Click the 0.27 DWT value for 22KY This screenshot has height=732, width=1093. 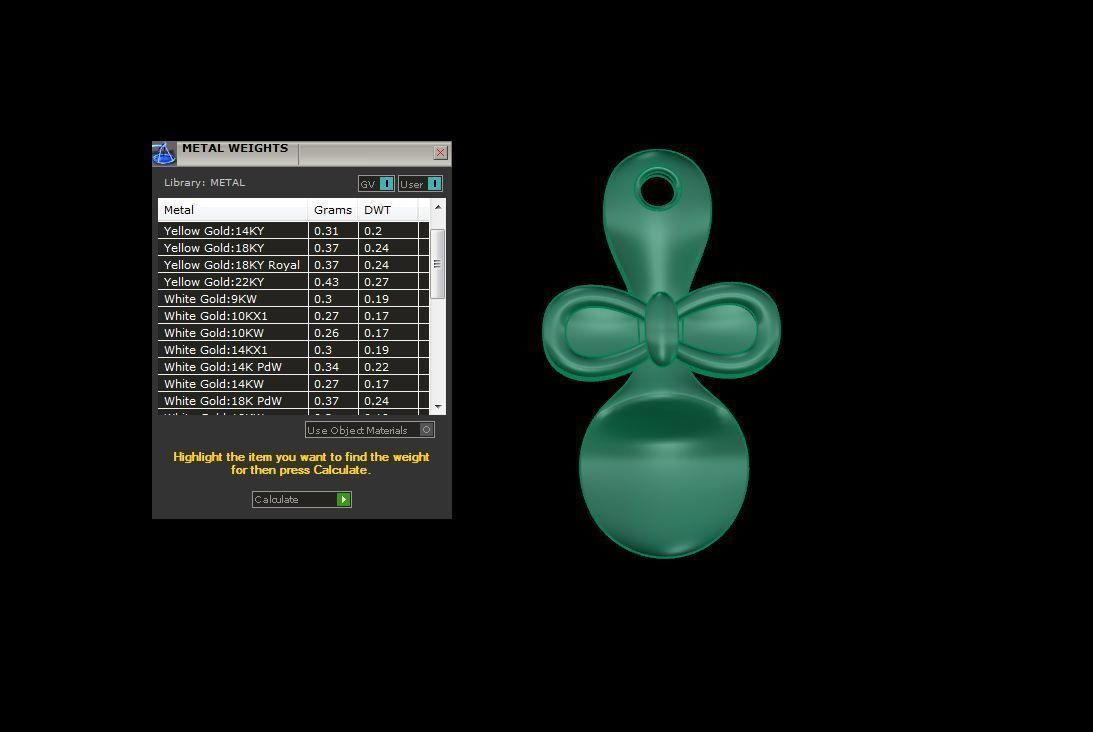tap(376, 282)
